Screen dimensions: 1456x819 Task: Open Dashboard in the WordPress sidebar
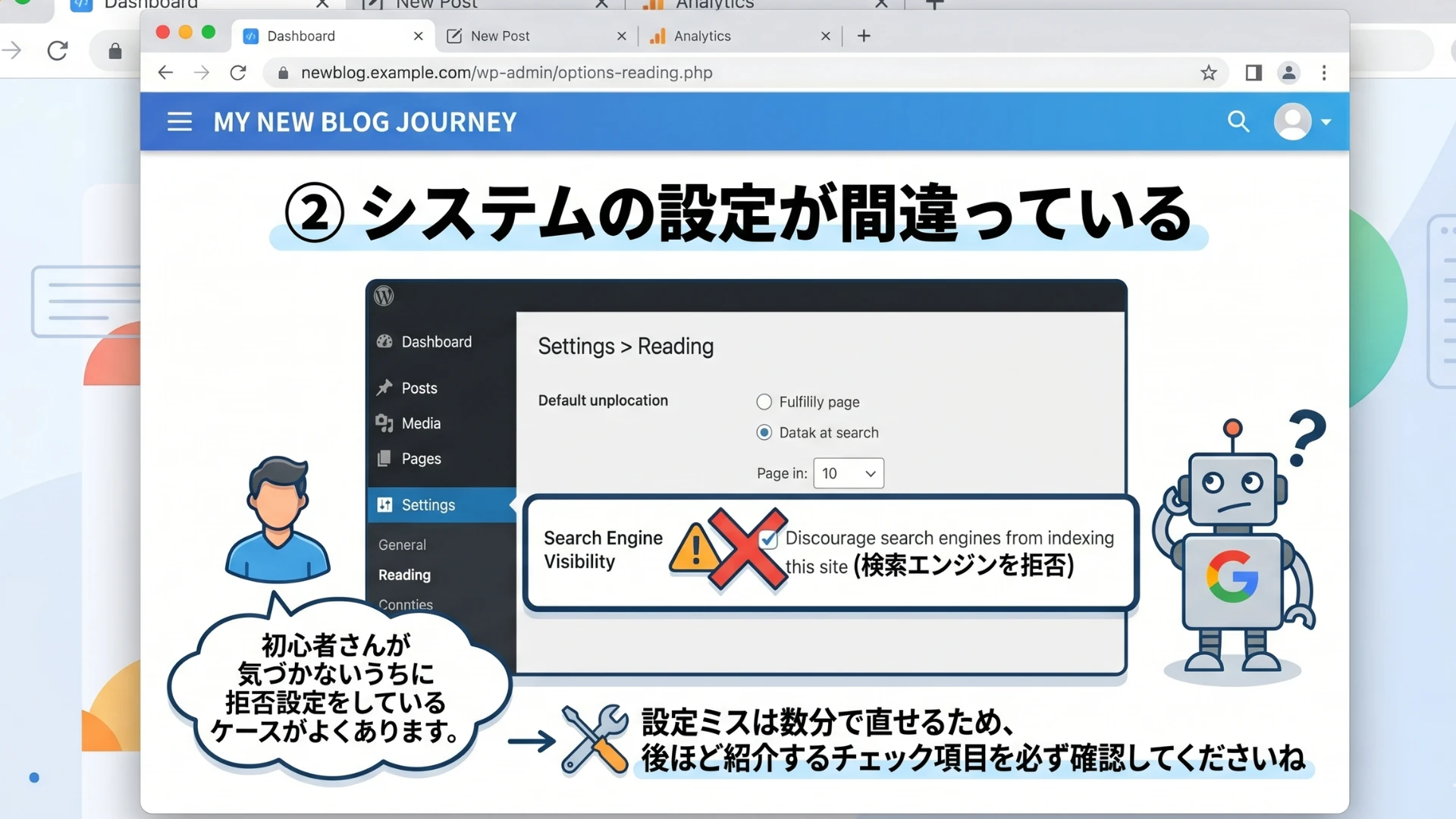click(x=441, y=342)
